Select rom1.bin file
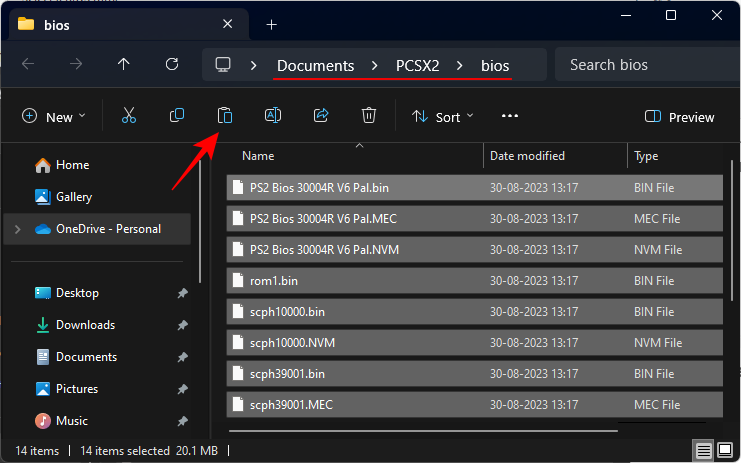Viewport: 741px width, 463px height. (474, 281)
